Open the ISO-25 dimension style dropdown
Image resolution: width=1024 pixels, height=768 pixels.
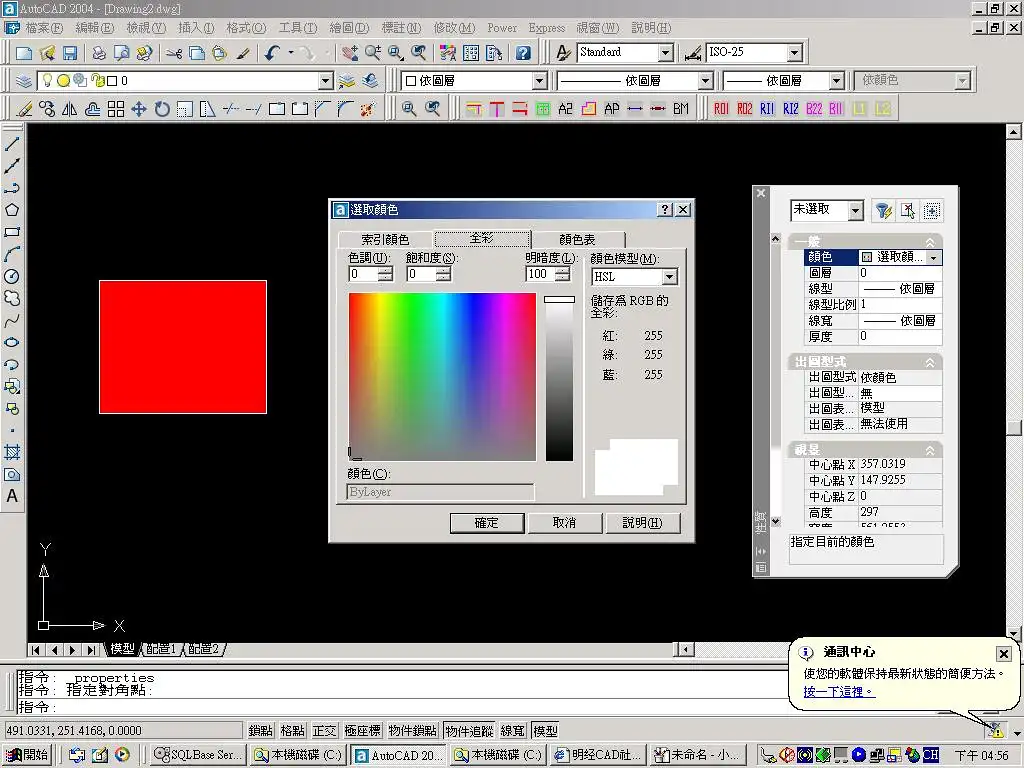795,53
